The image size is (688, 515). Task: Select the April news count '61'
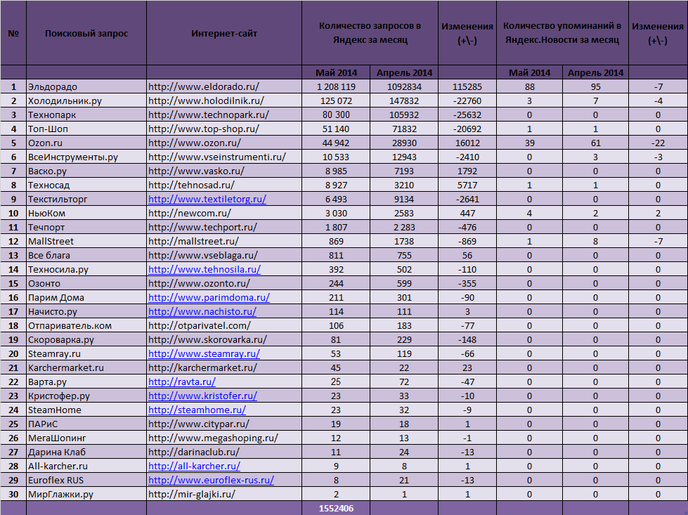point(595,143)
